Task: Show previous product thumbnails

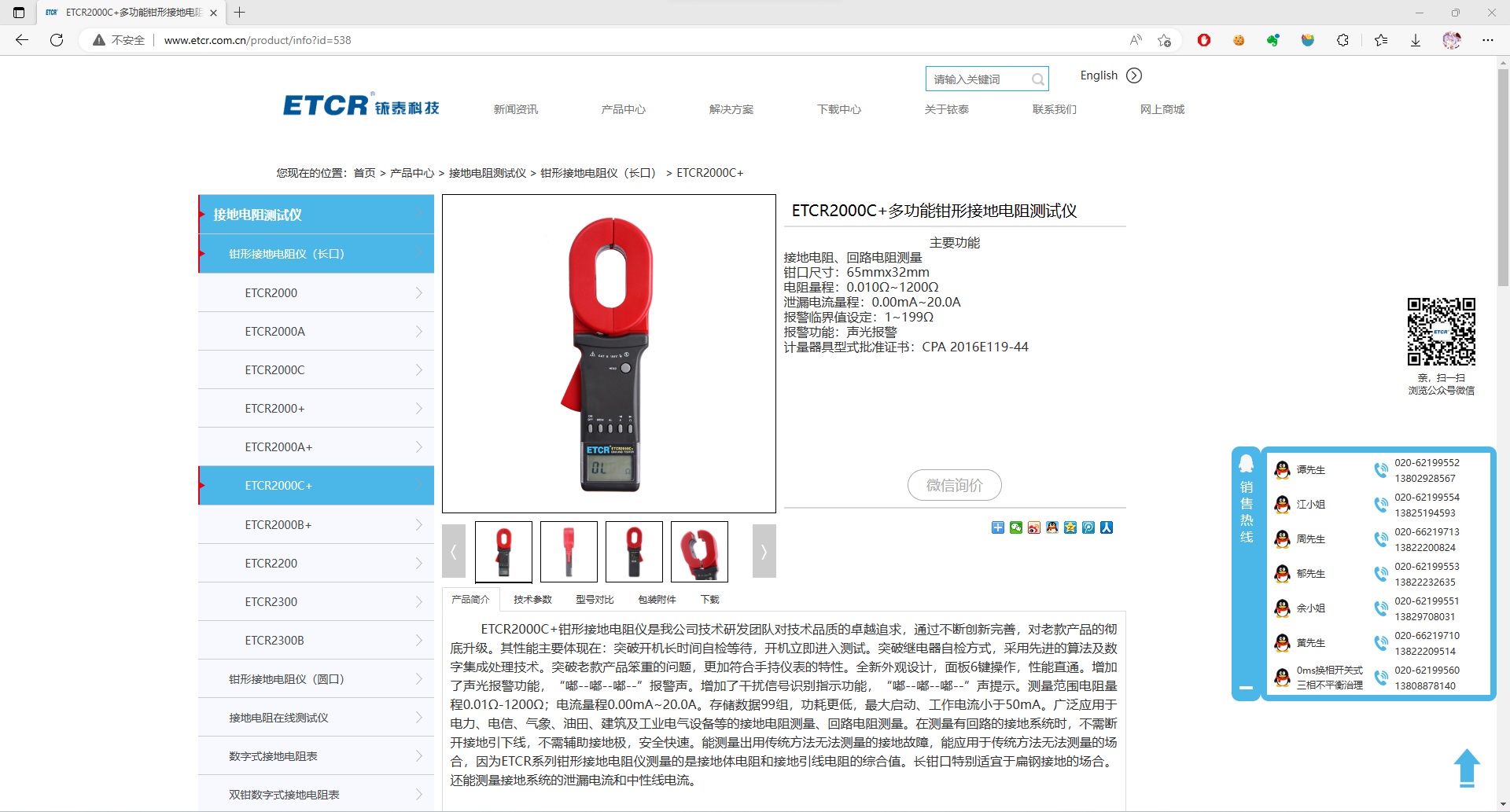Action: tap(454, 551)
